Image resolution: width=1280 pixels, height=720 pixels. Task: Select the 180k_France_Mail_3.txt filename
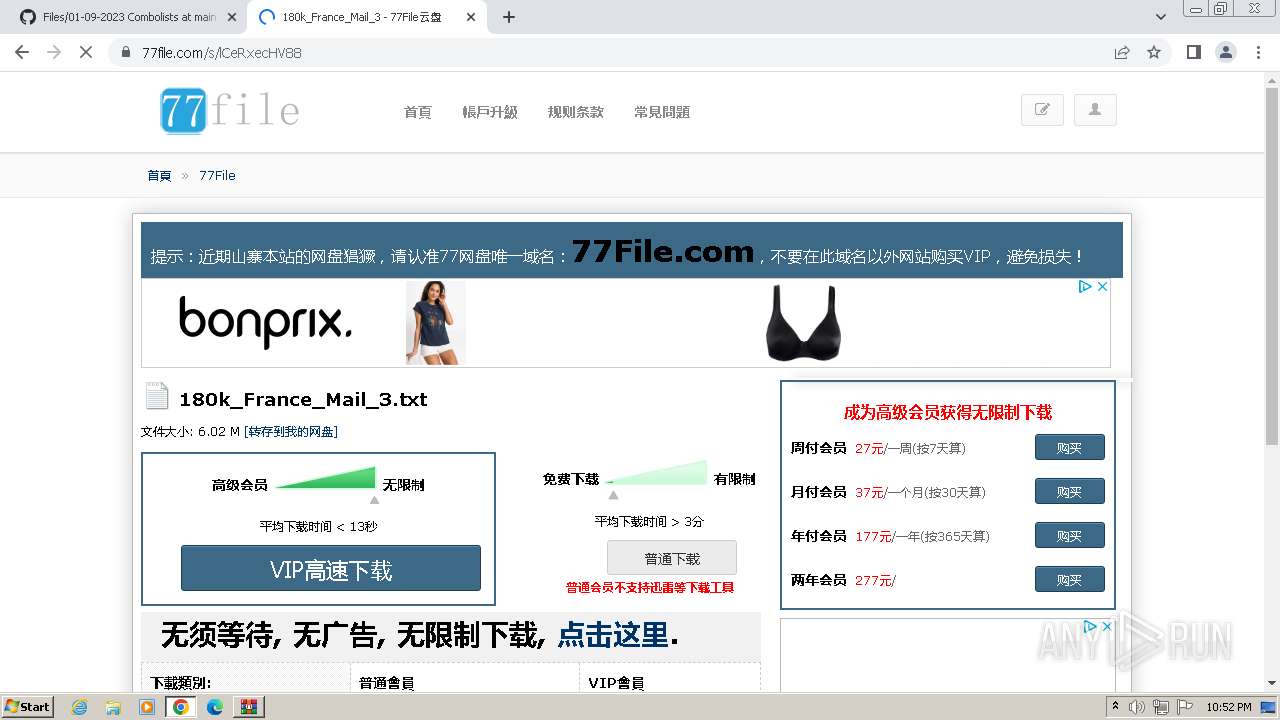(x=303, y=399)
